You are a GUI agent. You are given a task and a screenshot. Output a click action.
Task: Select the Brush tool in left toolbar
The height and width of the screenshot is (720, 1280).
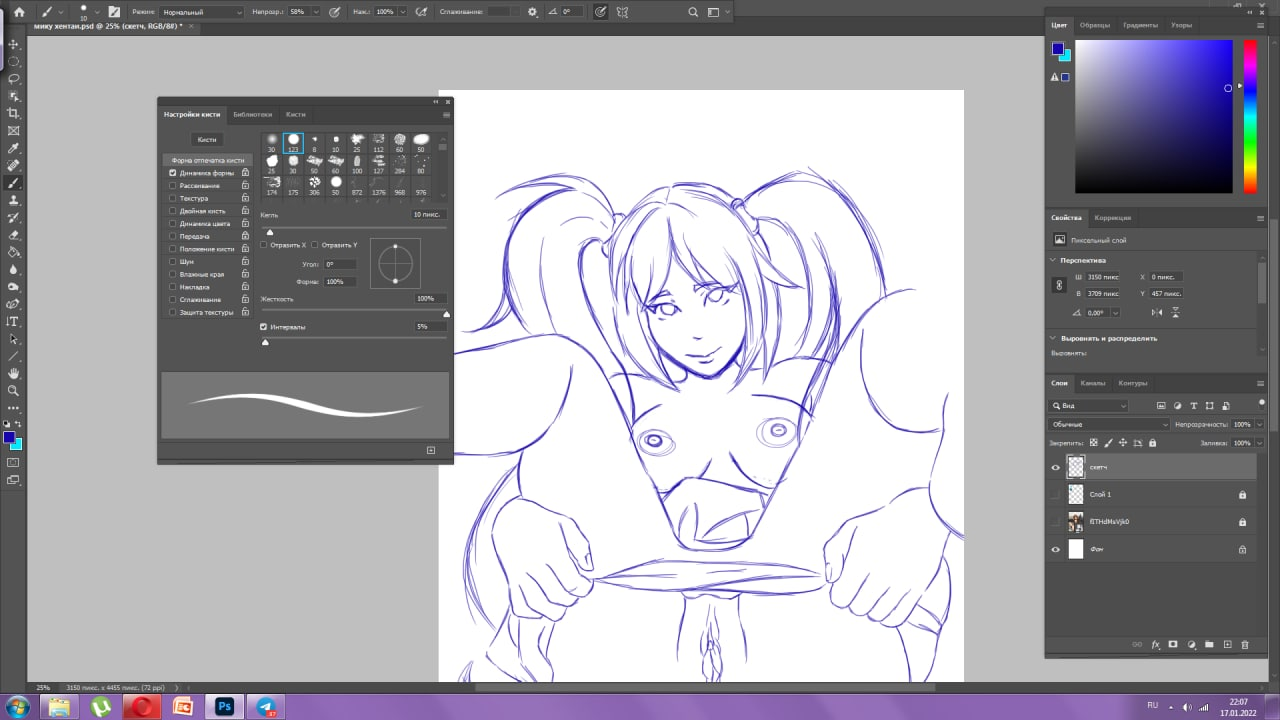tap(13, 183)
